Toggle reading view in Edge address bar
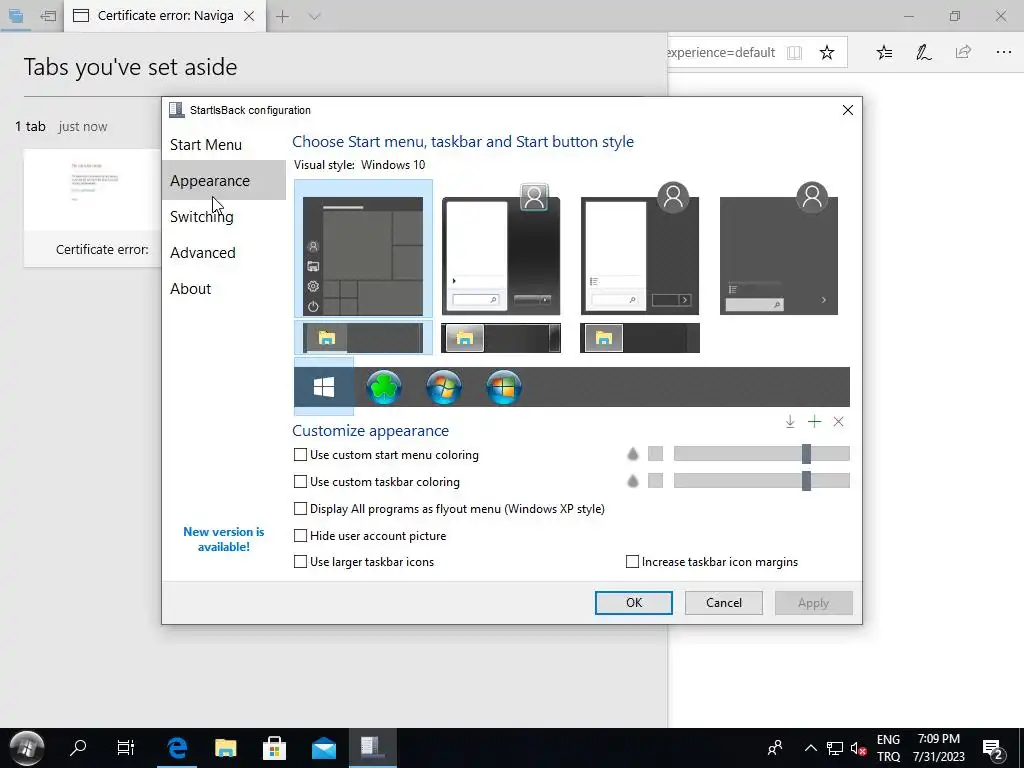The image size is (1024, 768). tap(794, 52)
